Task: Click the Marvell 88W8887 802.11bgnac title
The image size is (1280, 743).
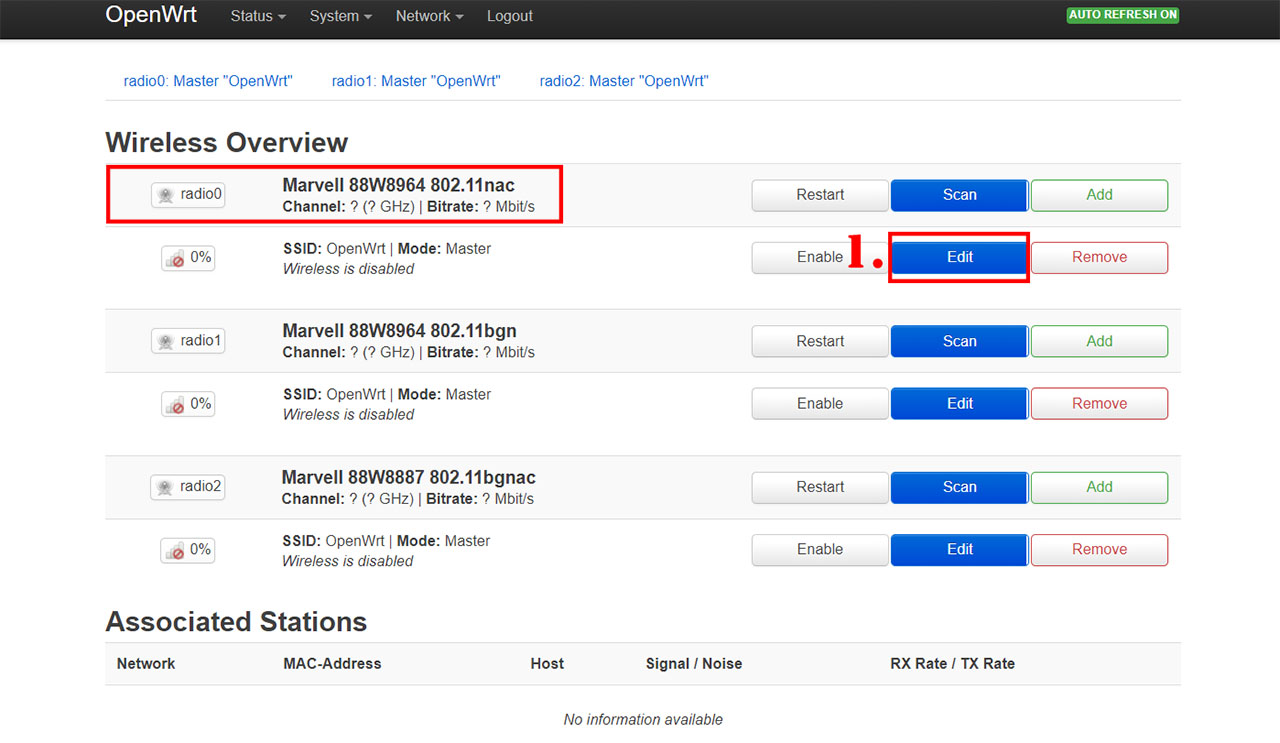Action: 409,477
